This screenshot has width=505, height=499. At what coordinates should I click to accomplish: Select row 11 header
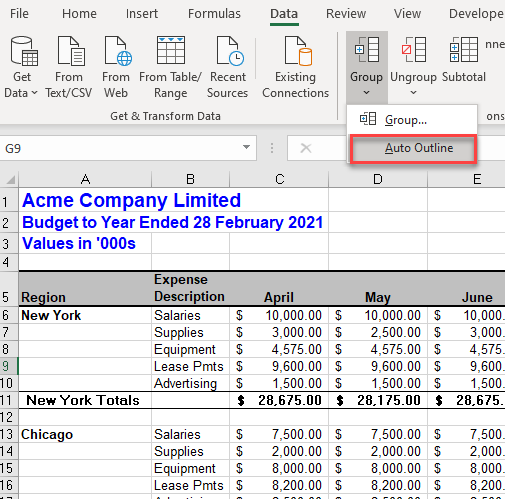point(9,400)
